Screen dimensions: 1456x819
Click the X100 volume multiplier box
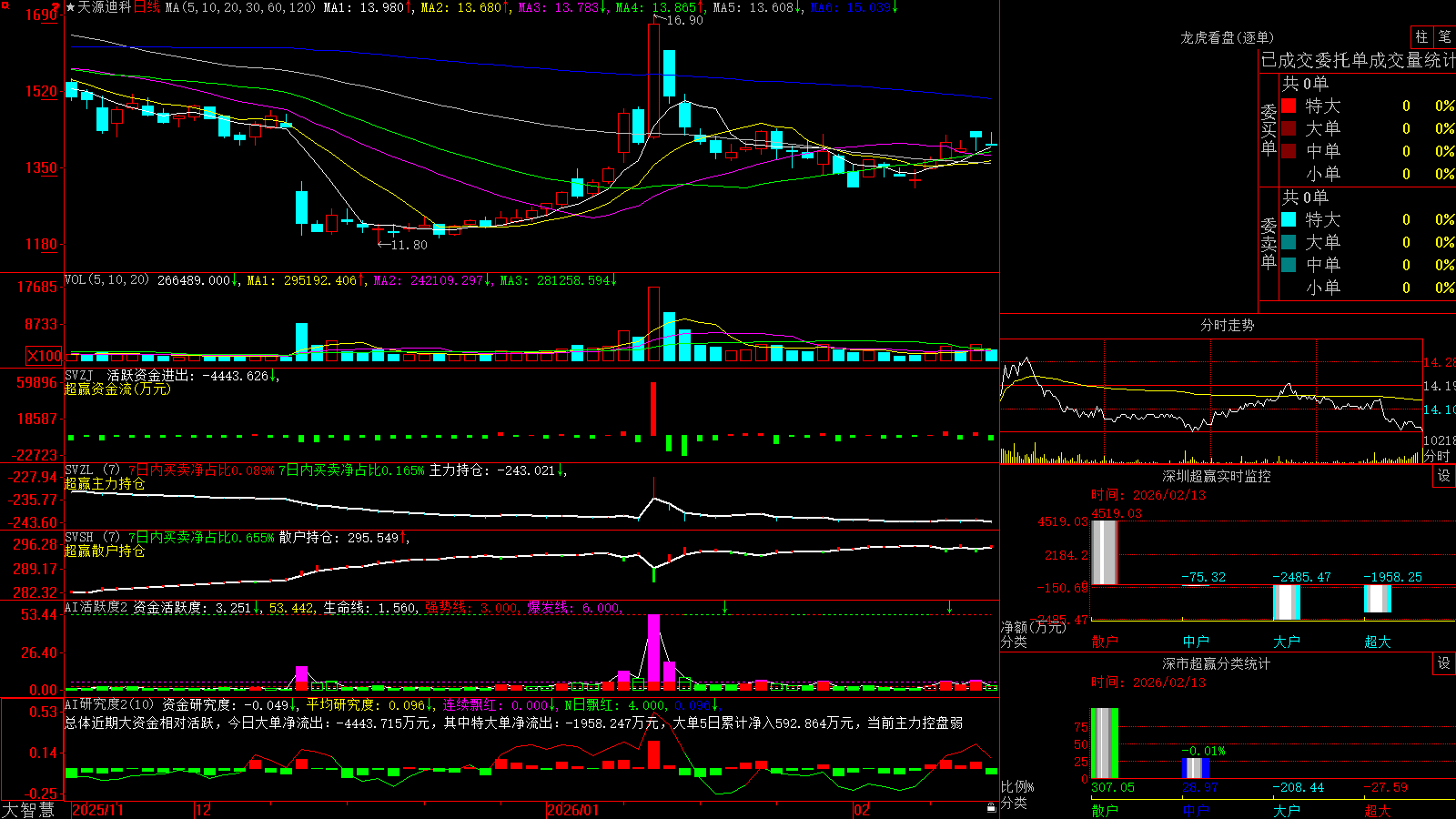[45, 356]
